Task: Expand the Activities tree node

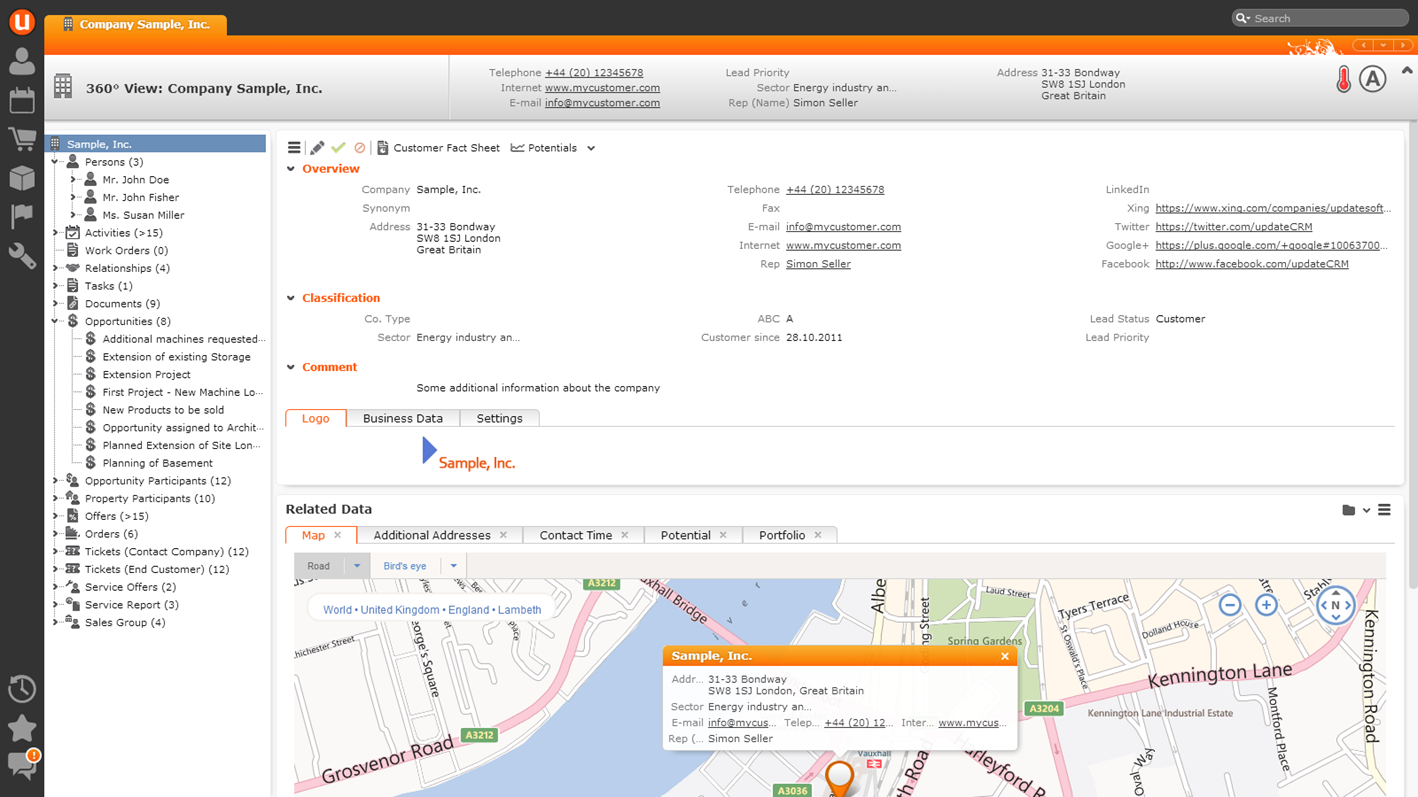Action: point(56,233)
